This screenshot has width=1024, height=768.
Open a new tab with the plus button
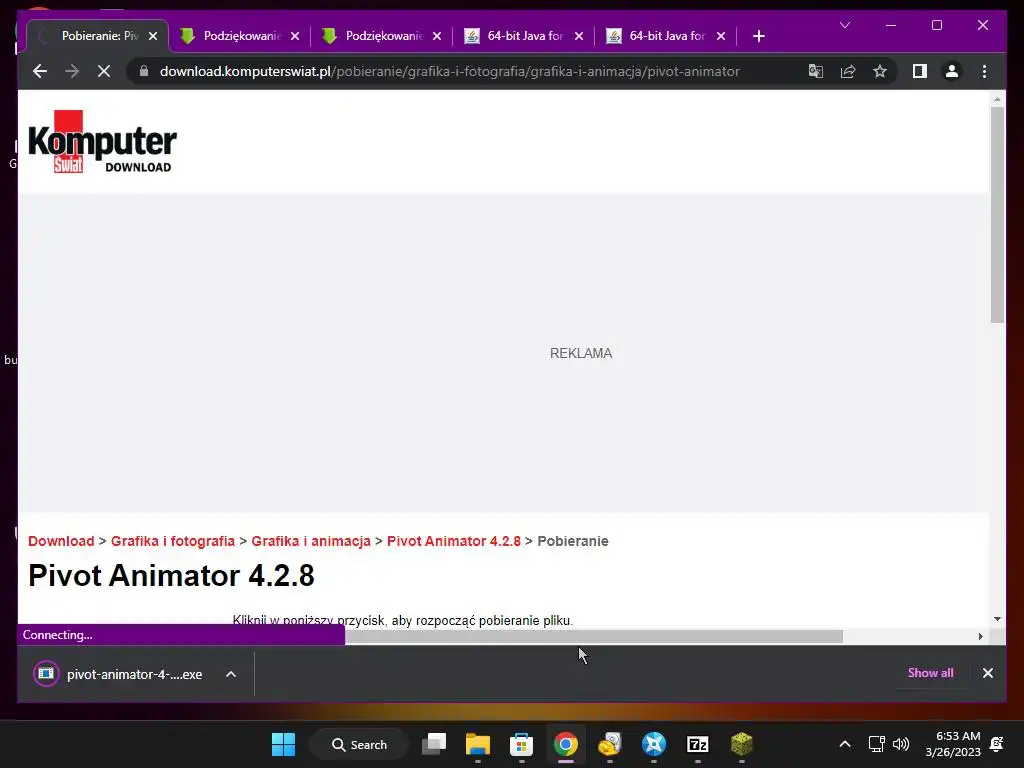[758, 36]
